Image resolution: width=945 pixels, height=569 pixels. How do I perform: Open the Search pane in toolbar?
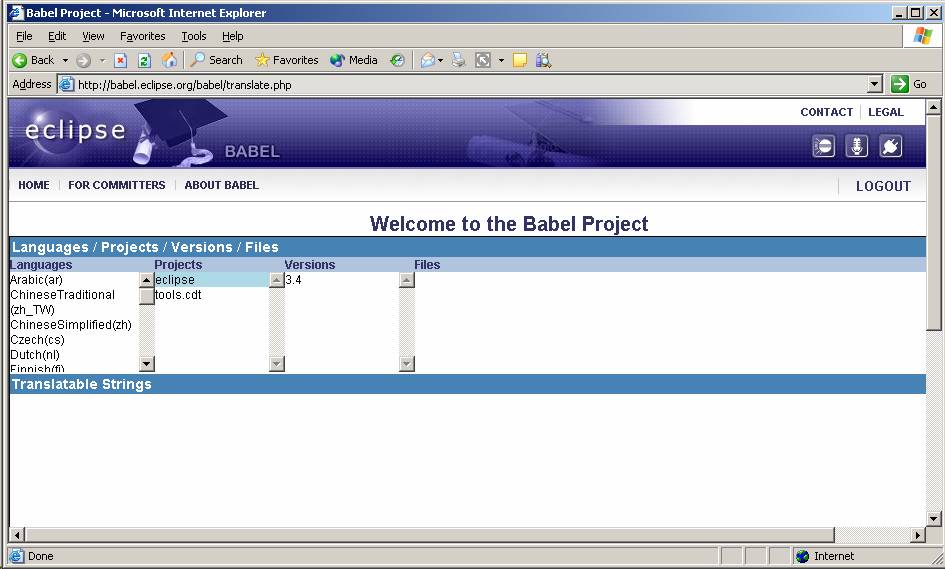pyautogui.click(x=217, y=60)
